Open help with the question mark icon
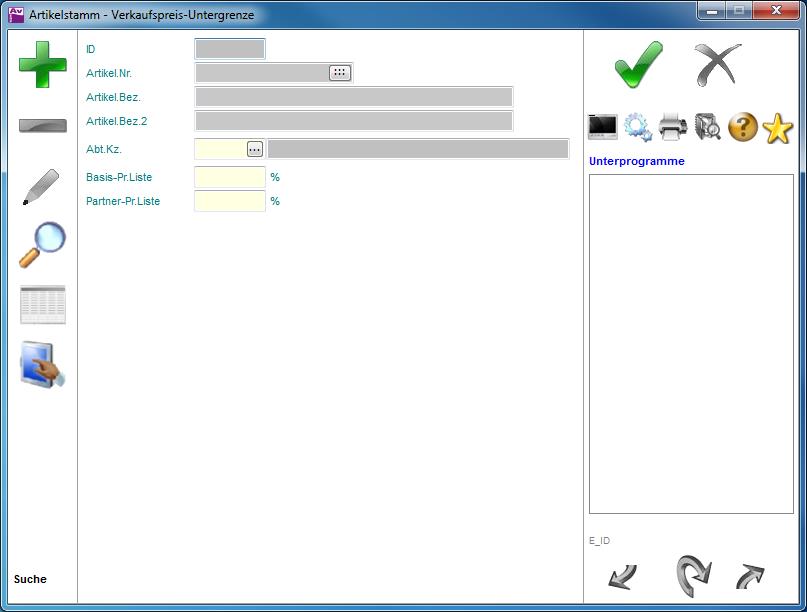Image resolution: width=807 pixels, height=612 pixels. [742, 127]
